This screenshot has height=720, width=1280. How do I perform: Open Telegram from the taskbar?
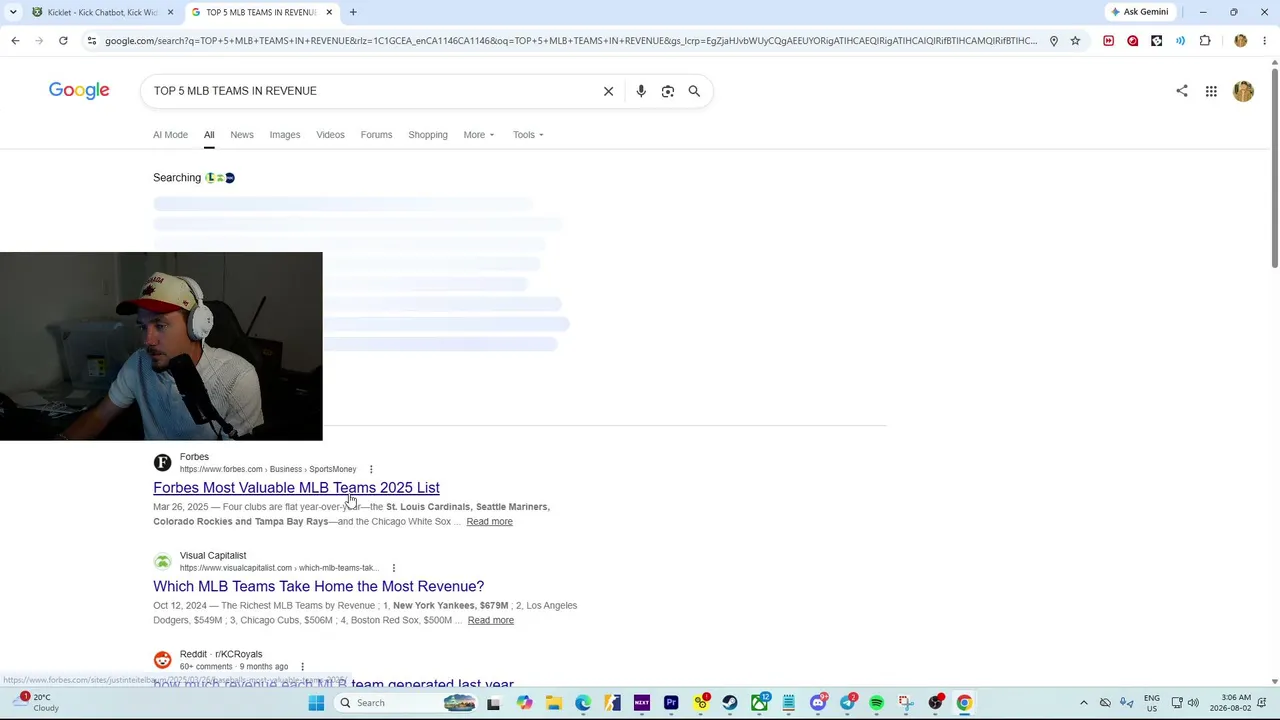coord(847,703)
